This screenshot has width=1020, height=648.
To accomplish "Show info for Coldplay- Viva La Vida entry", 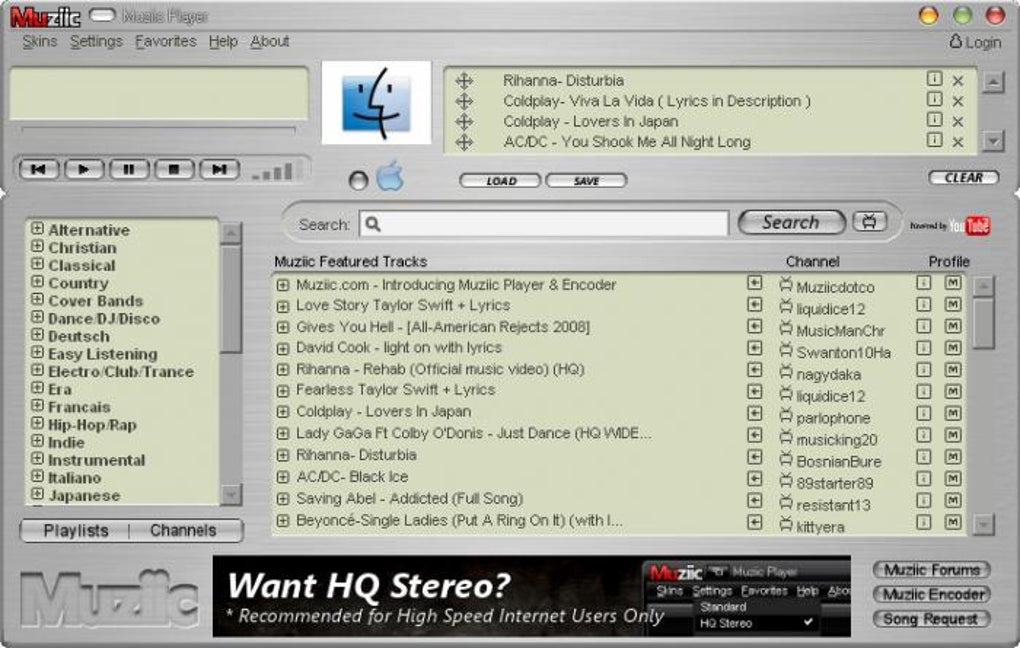I will (934, 100).
